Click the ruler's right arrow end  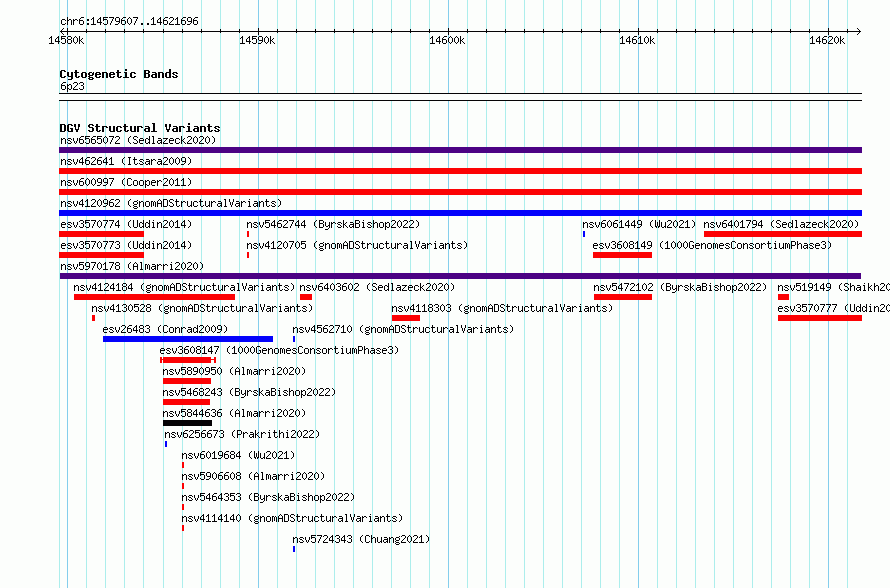click(x=858, y=31)
